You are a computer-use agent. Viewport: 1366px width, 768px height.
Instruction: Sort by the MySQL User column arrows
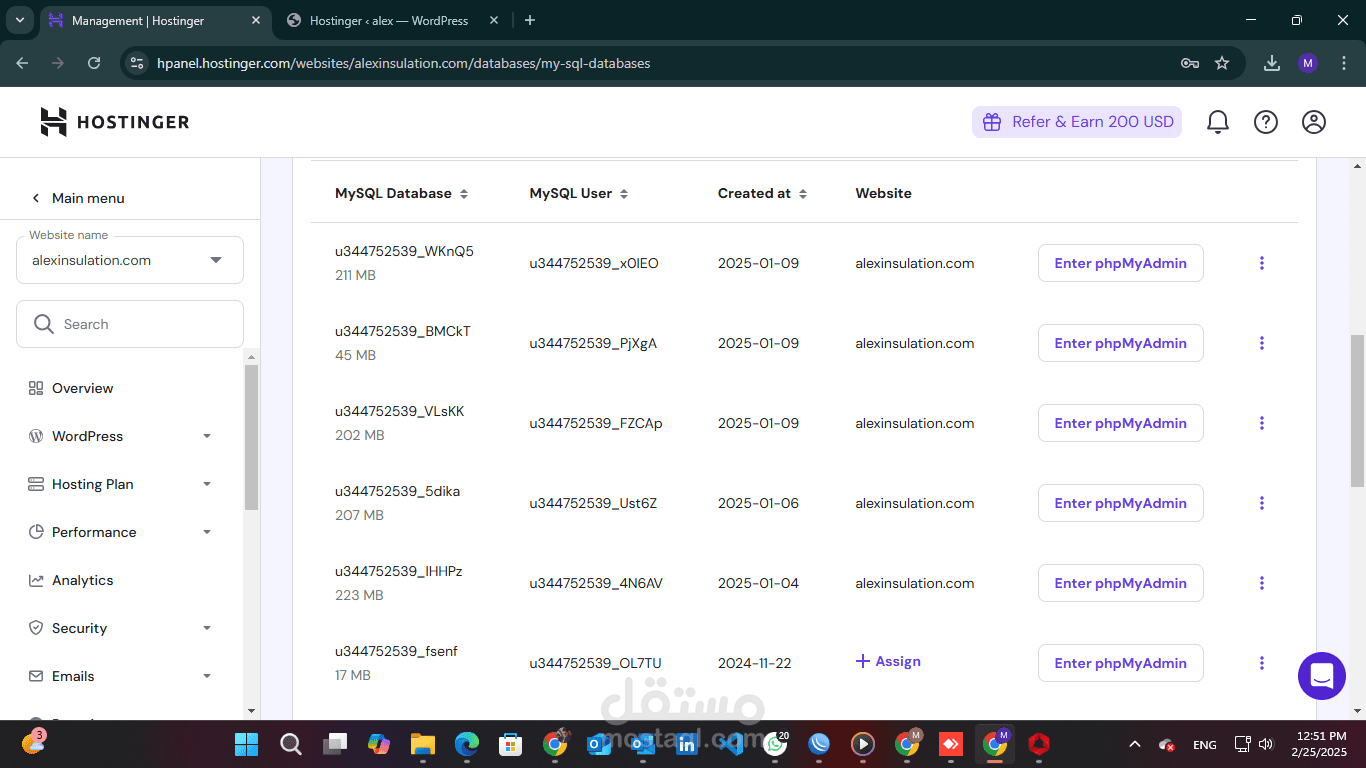[x=624, y=194]
